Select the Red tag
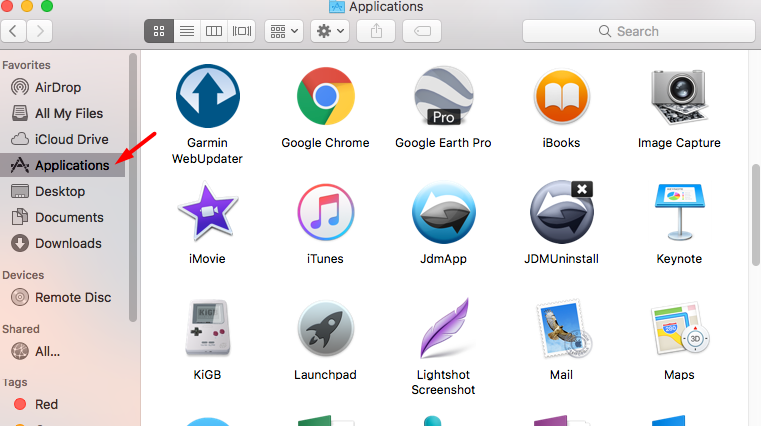The width and height of the screenshot is (761, 426). click(63, 405)
